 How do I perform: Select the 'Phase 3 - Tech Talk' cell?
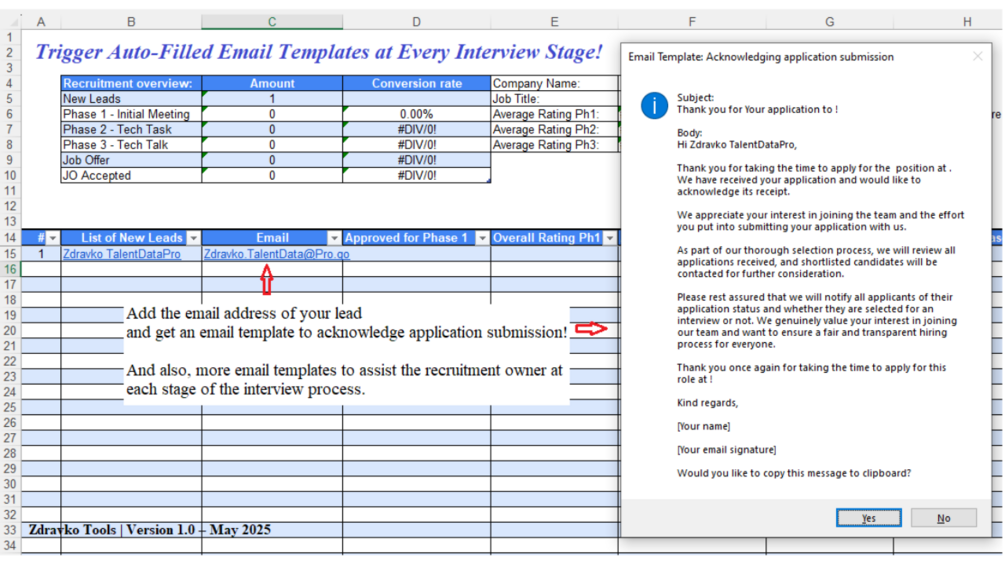[x=131, y=145]
